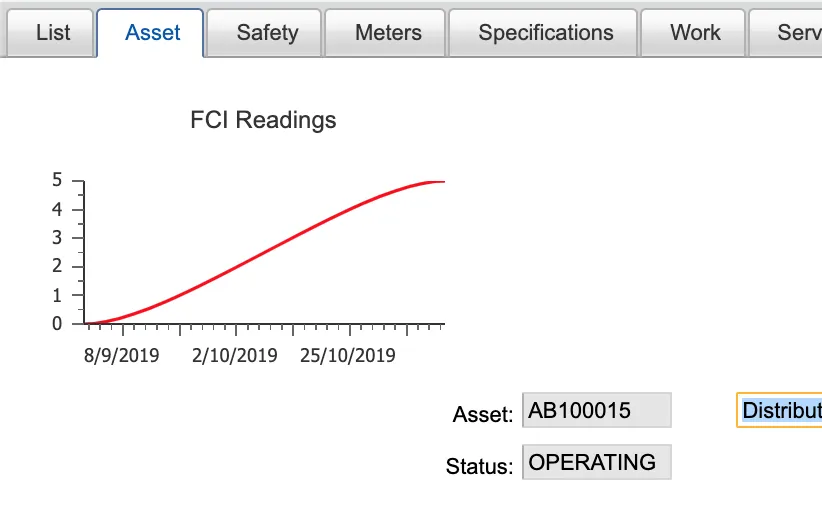
Task: Click the 8/9/2019 date axis label
Action: coord(122,355)
